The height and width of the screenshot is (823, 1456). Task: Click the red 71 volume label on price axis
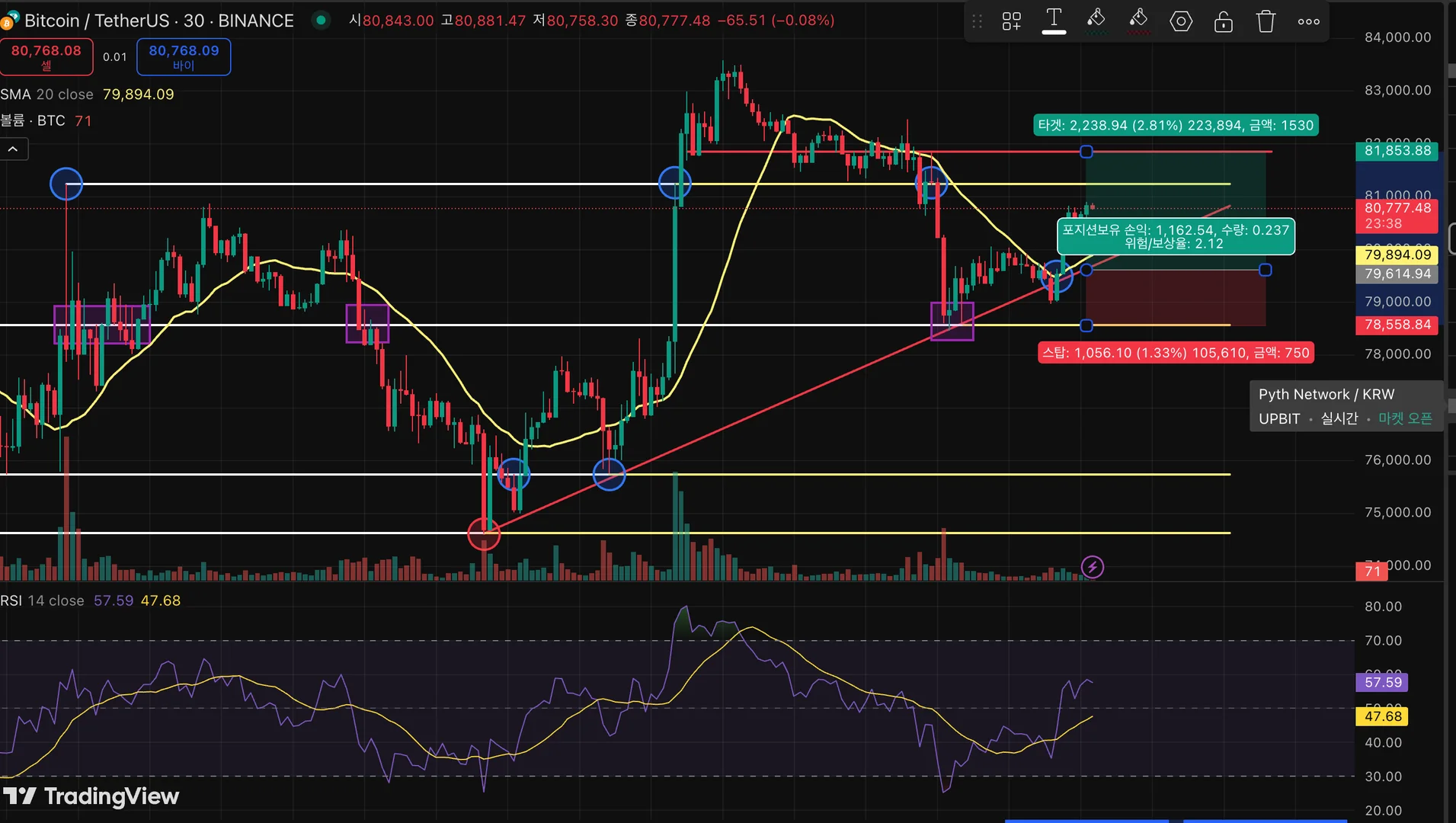point(1372,571)
